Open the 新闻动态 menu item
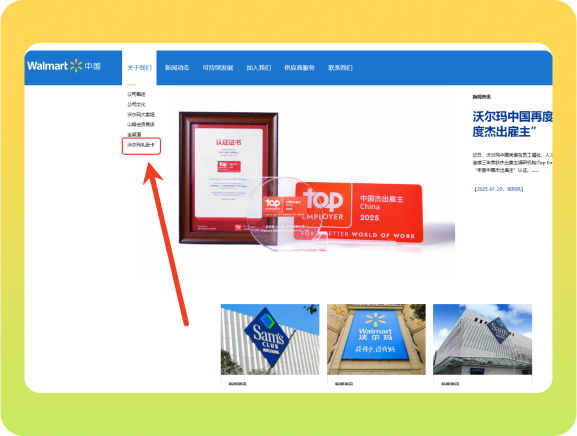The image size is (577, 436). pyautogui.click(x=177, y=68)
